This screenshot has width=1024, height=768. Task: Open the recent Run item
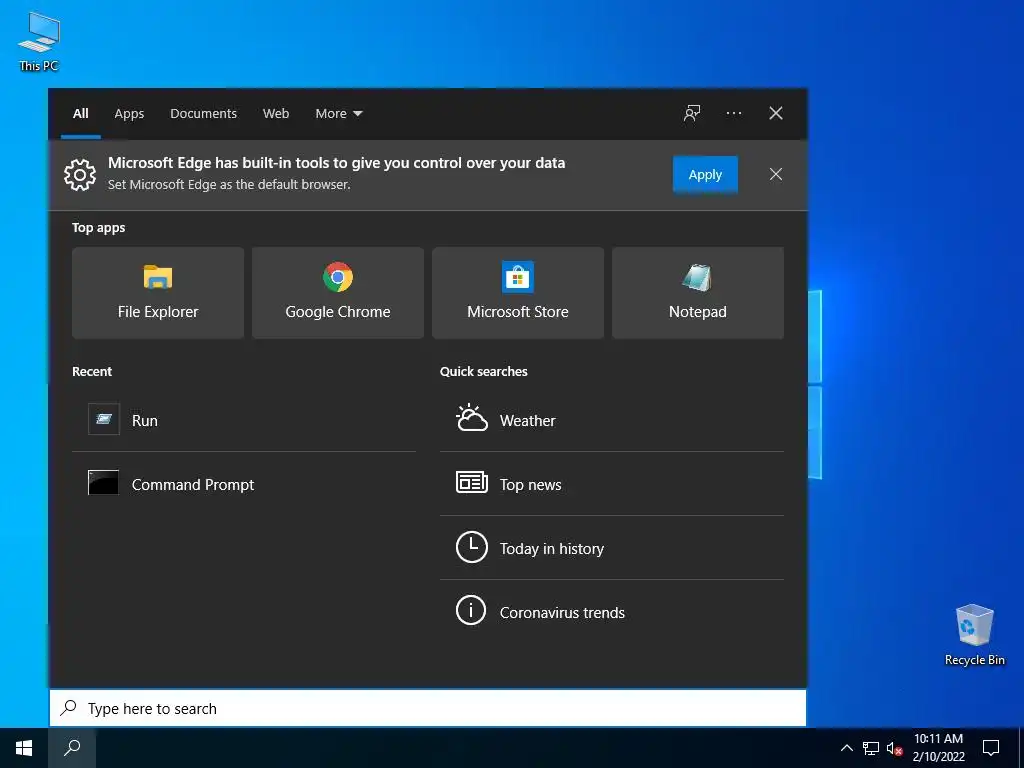pyautogui.click(x=244, y=420)
